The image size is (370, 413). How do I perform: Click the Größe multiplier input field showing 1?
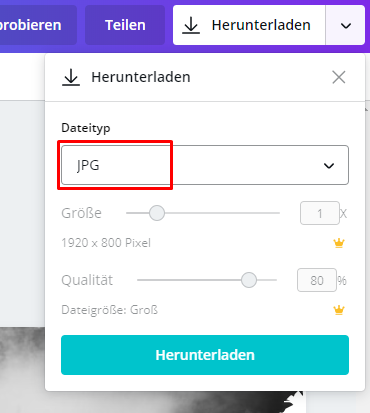(320, 213)
